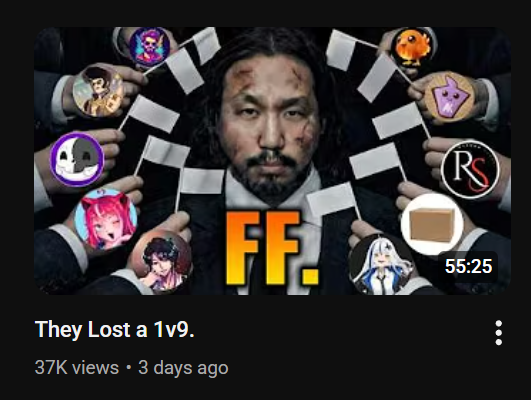The height and width of the screenshot is (400, 531).
Task: Click the white-haired anime girl avatar
Action: 383,265
